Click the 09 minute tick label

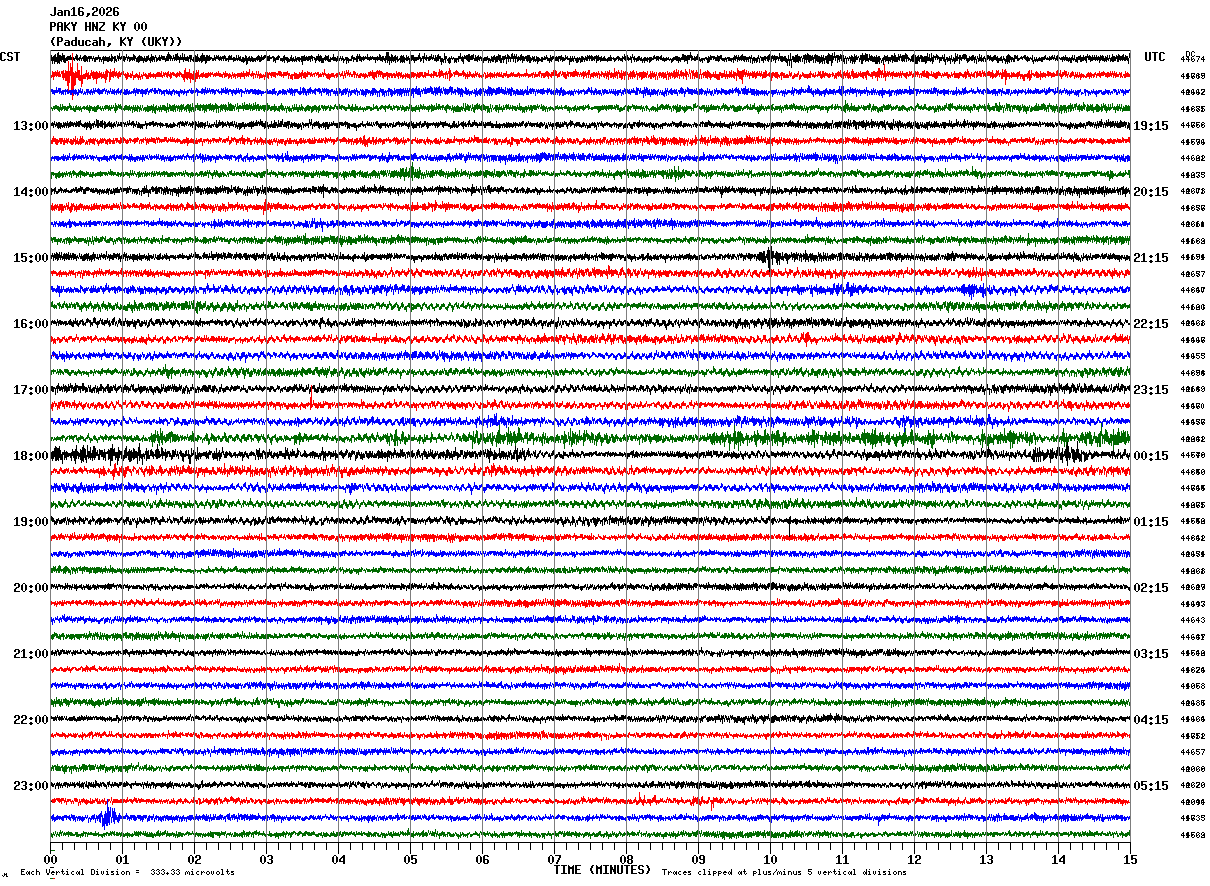click(x=698, y=859)
